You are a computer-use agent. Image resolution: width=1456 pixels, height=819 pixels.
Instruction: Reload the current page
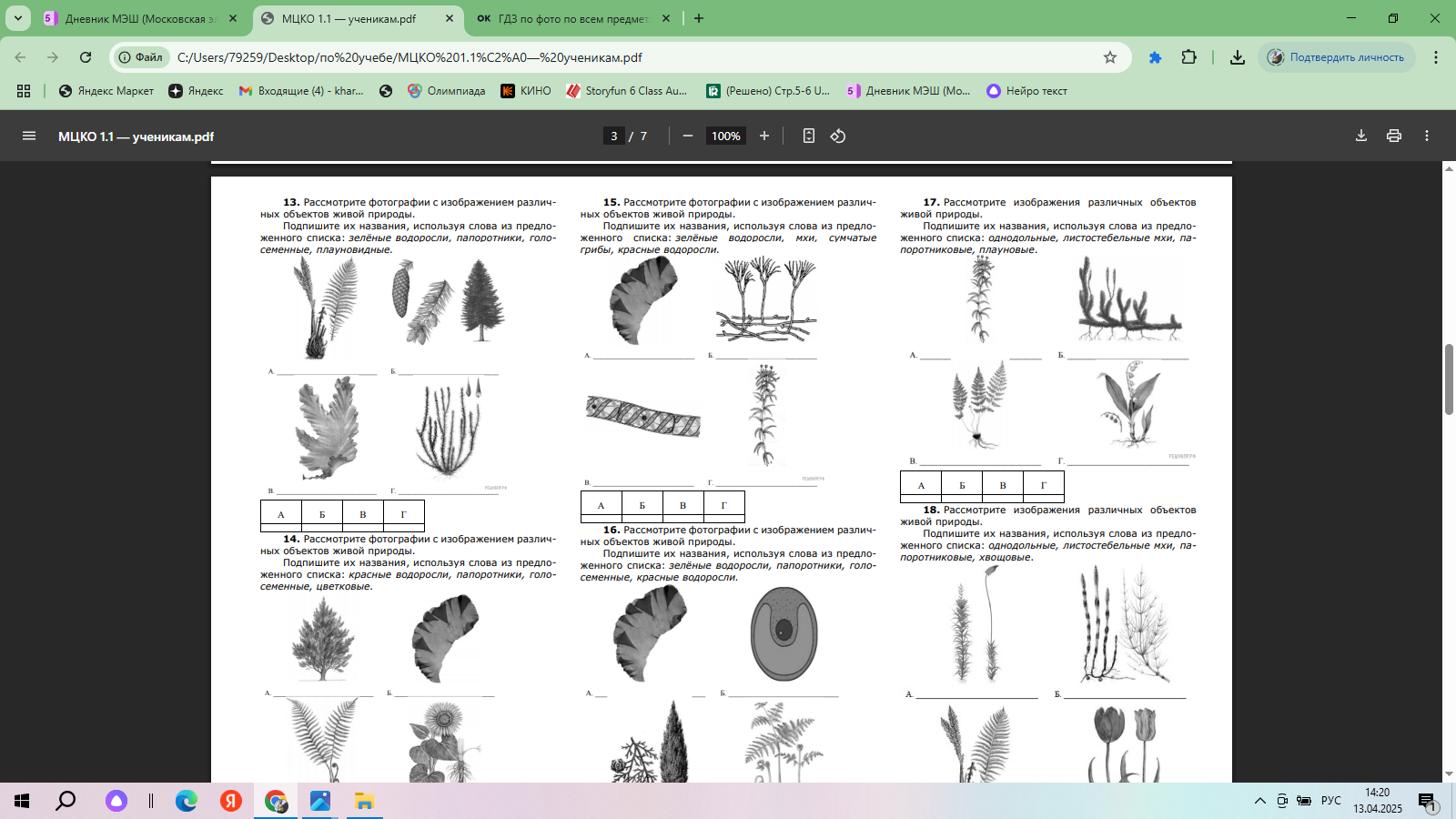[x=86, y=57]
